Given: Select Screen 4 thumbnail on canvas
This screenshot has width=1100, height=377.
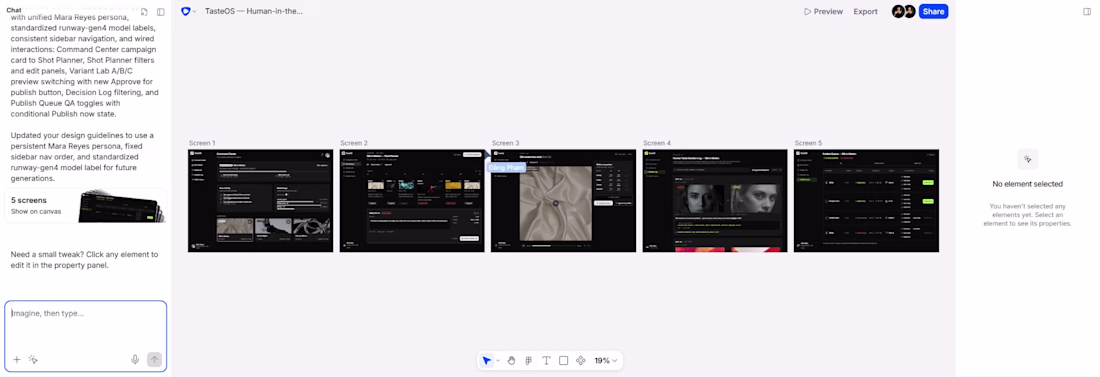Looking at the screenshot, I should tap(715, 200).
